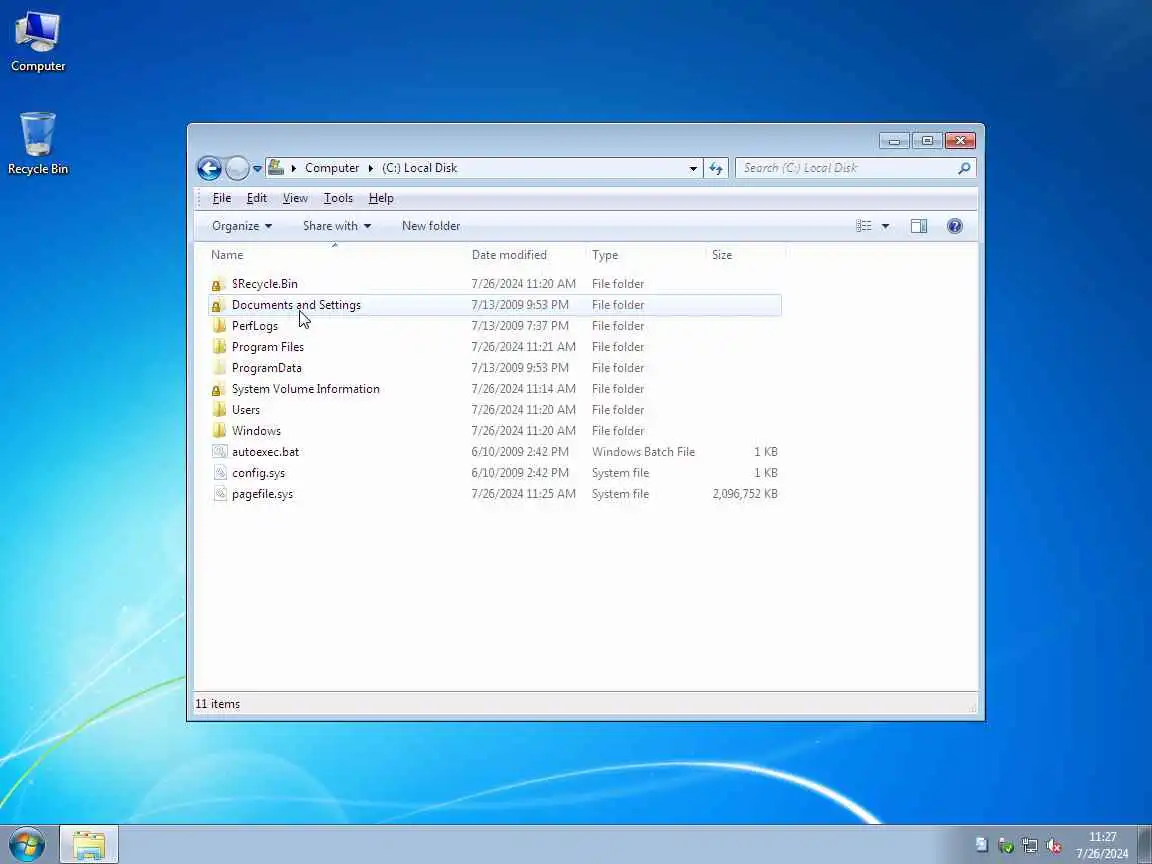The height and width of the screenshot is (864, 1152).
Task: Show the preview pane
Action: point(918,226)
